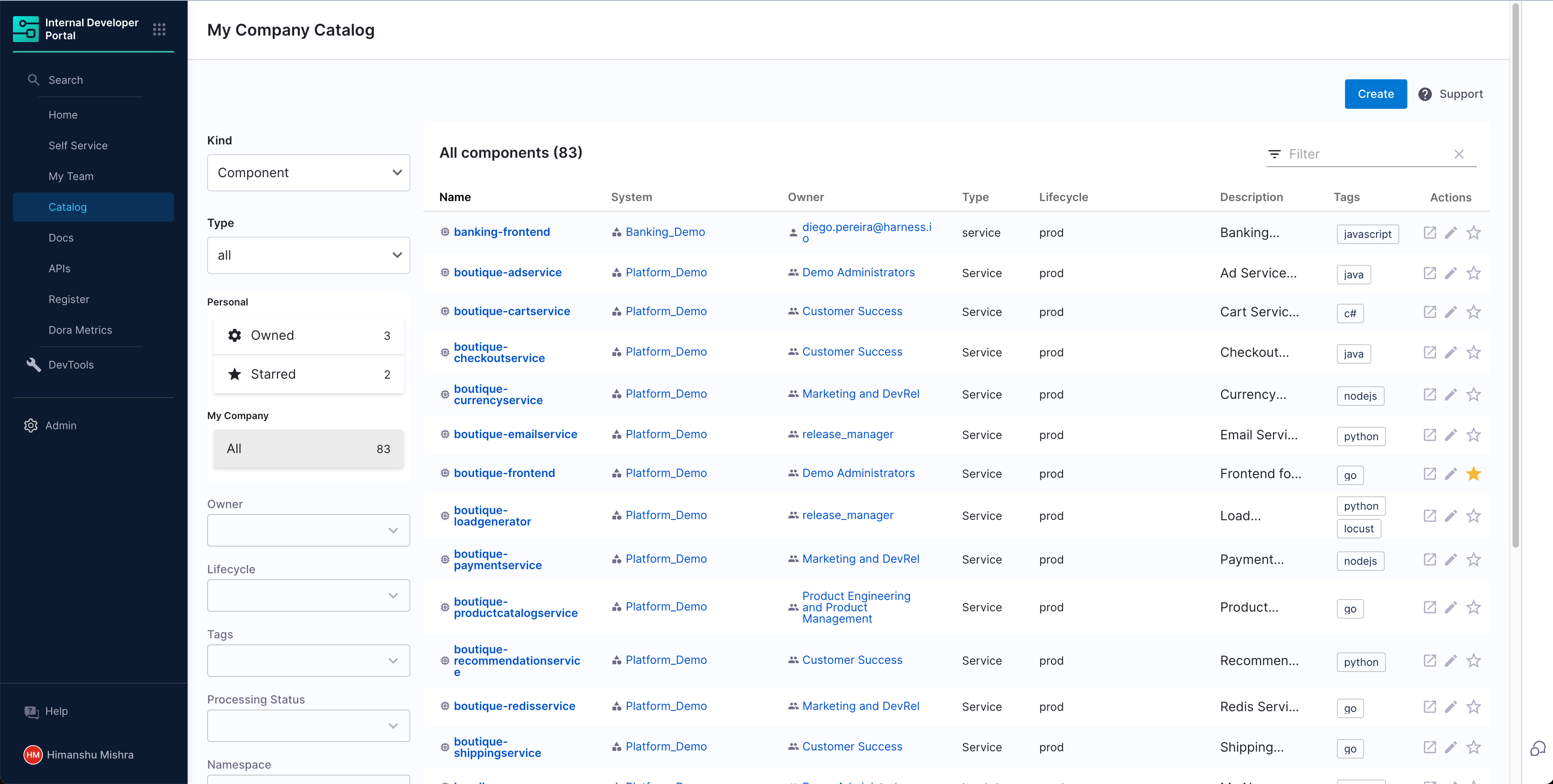
Task: Open boutique-adservice external view icon
Action: point(1430,273)
